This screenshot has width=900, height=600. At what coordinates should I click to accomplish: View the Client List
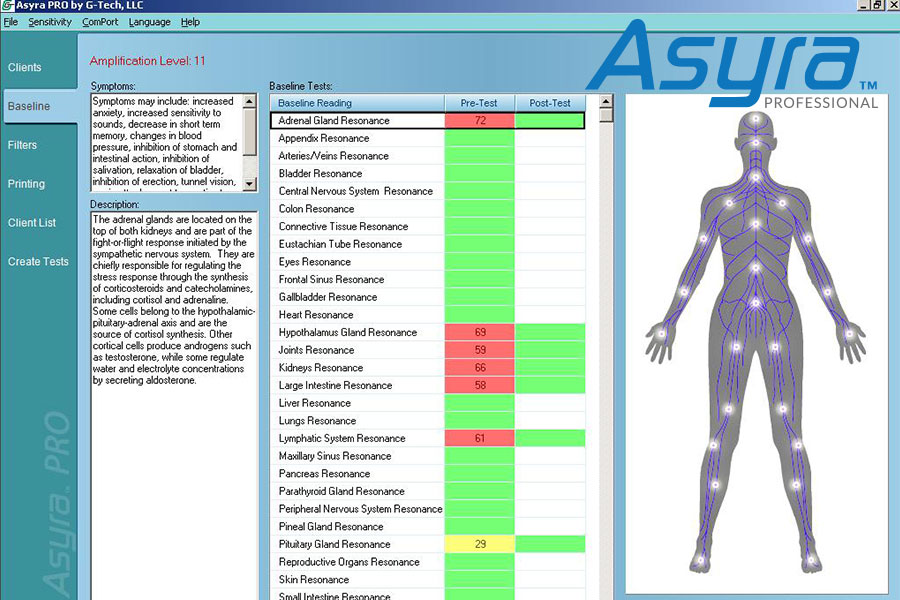(31, 223)
